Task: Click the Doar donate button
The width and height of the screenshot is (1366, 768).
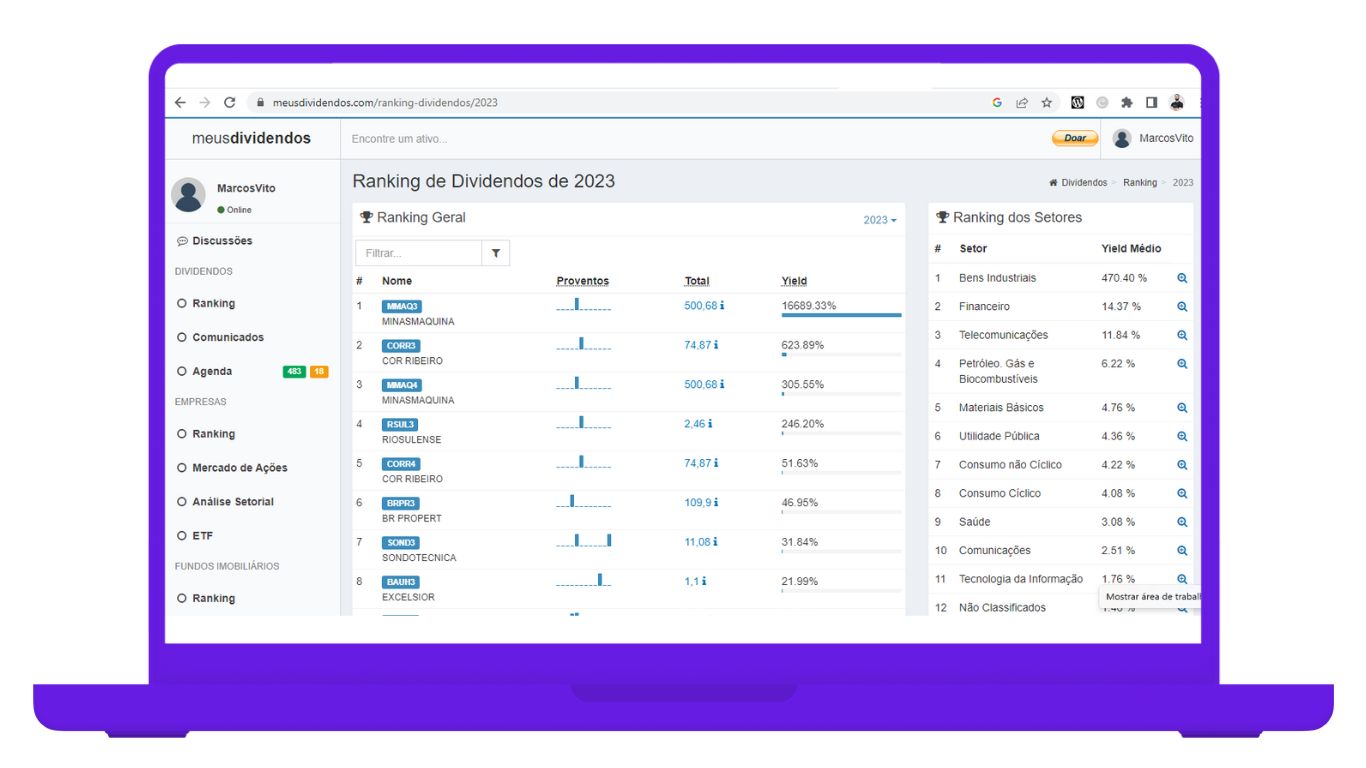Action: pos(1074,139)
